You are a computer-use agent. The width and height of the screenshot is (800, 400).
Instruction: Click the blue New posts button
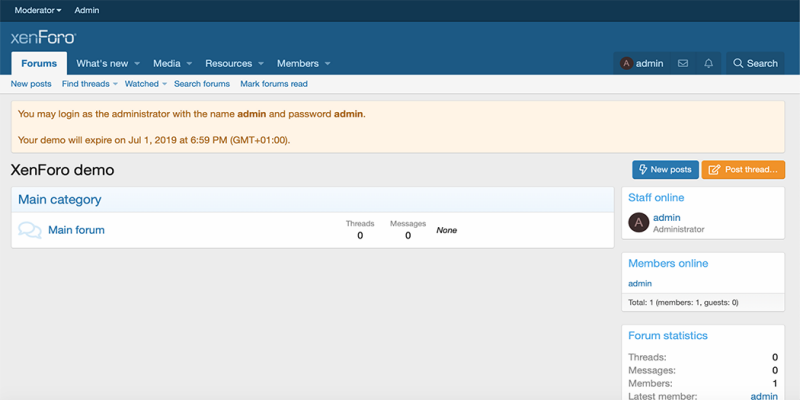[665, 169]
